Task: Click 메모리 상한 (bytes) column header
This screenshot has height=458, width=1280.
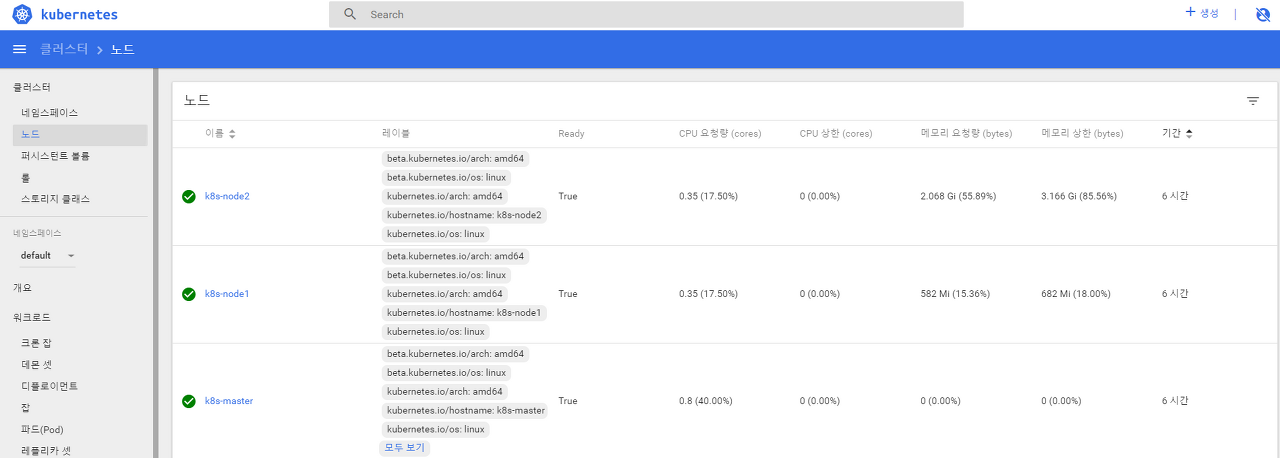Action: pyautogui.click(x=1083, y=133)
